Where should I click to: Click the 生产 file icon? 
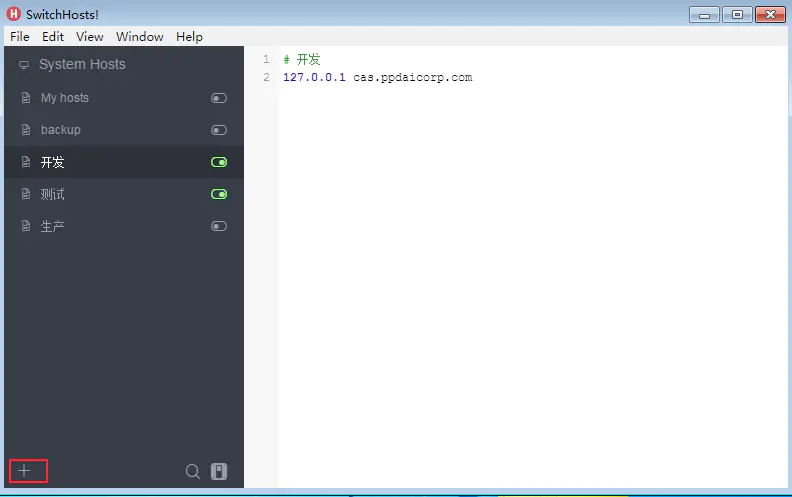point(26,226)
